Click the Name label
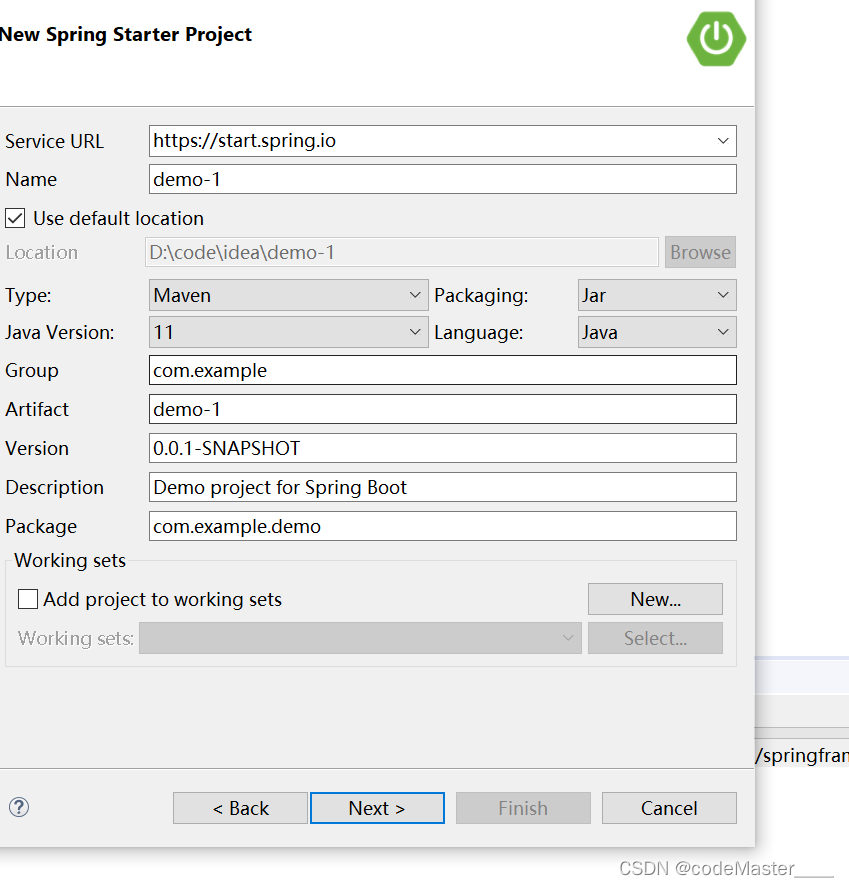The image size is (849, 887). [x=31, y=179]
